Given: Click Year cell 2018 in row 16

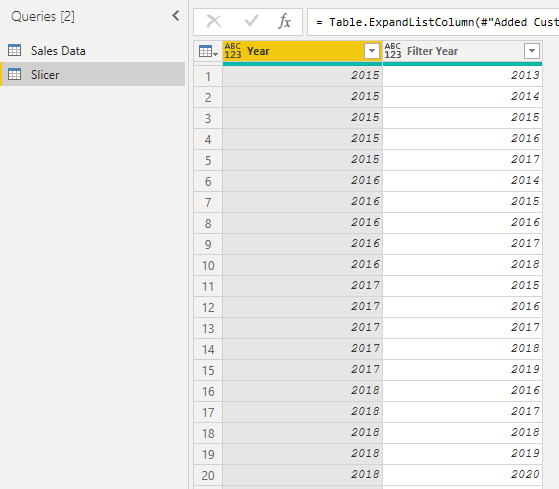Looking at the screenshot, I should 302,391.
